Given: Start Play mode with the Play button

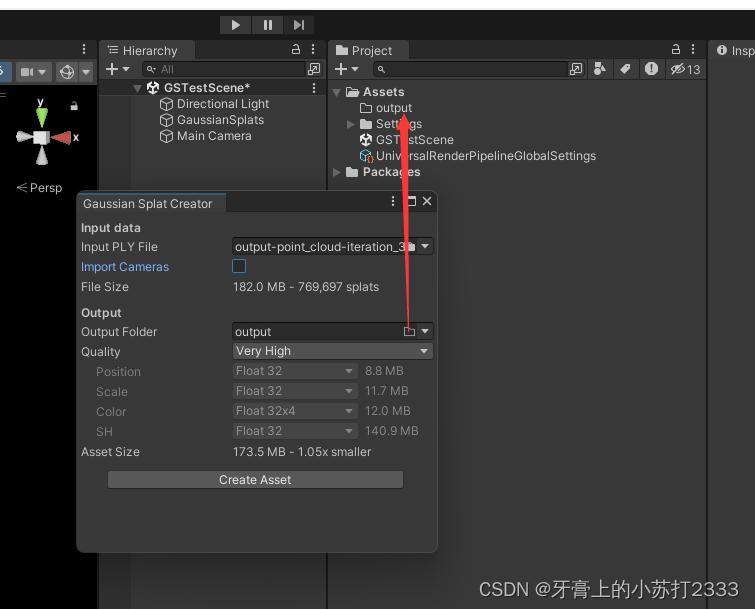Looking at the screenshot, I should 235,25.
